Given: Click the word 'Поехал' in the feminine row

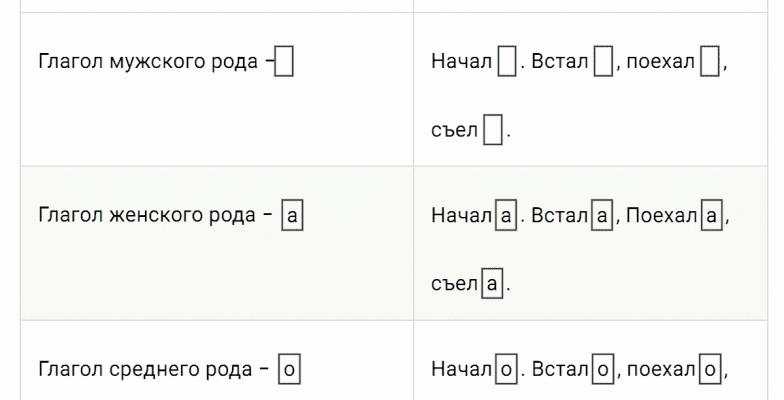Looking at the screenshot, I should pyautogui.click(x=661, y=216).
